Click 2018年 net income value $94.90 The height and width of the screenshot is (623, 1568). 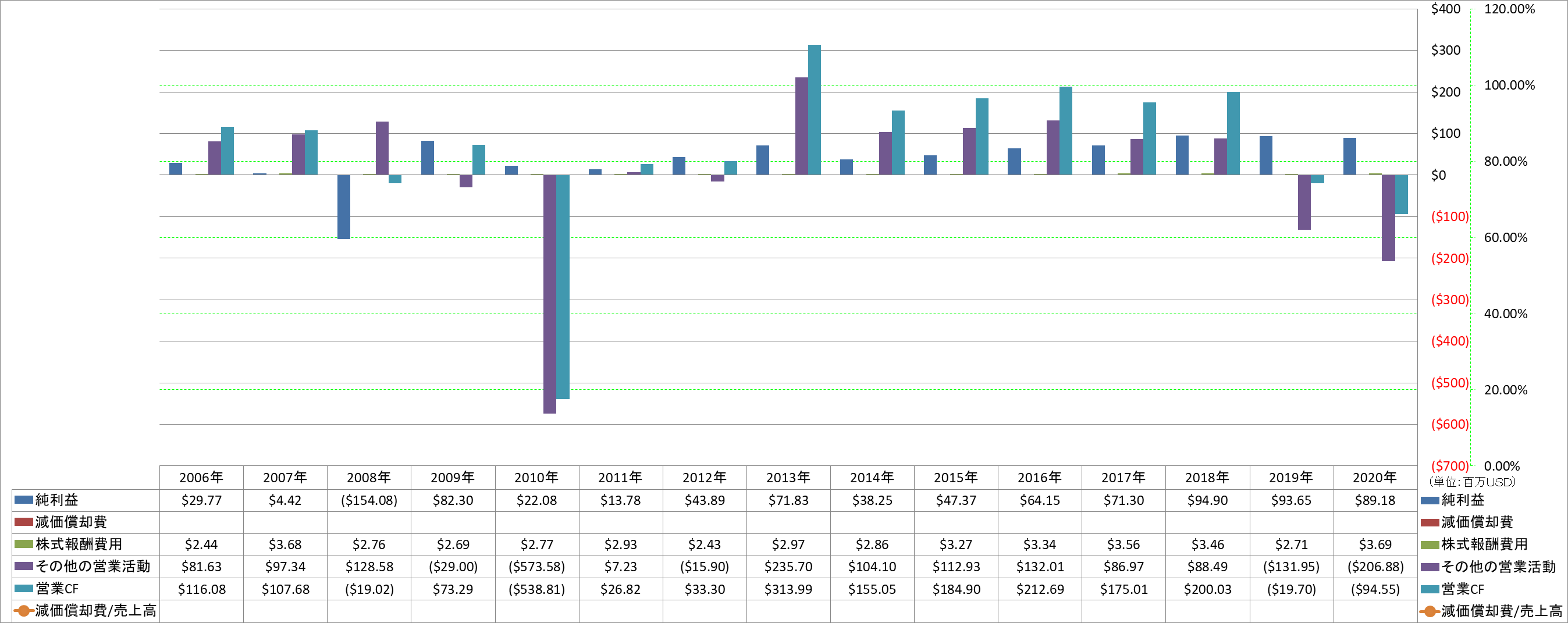(1207, 500)
